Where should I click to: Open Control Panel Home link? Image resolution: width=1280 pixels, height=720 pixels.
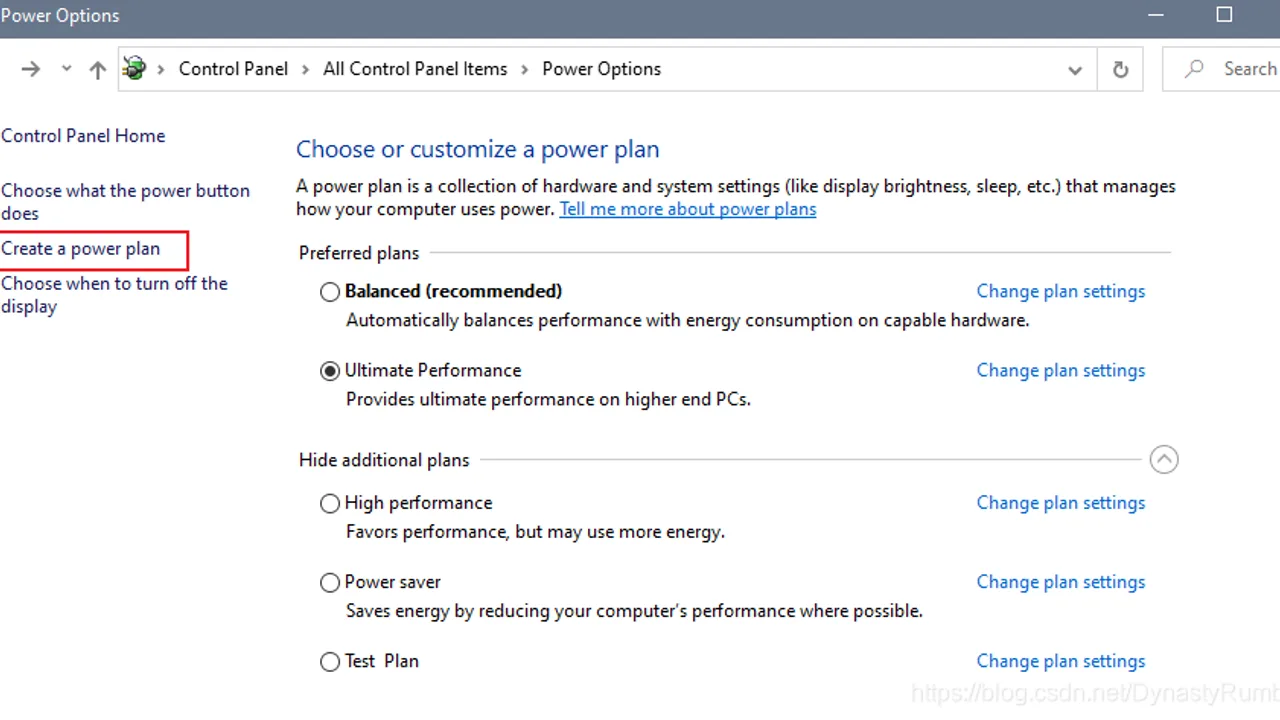(83, 136)
